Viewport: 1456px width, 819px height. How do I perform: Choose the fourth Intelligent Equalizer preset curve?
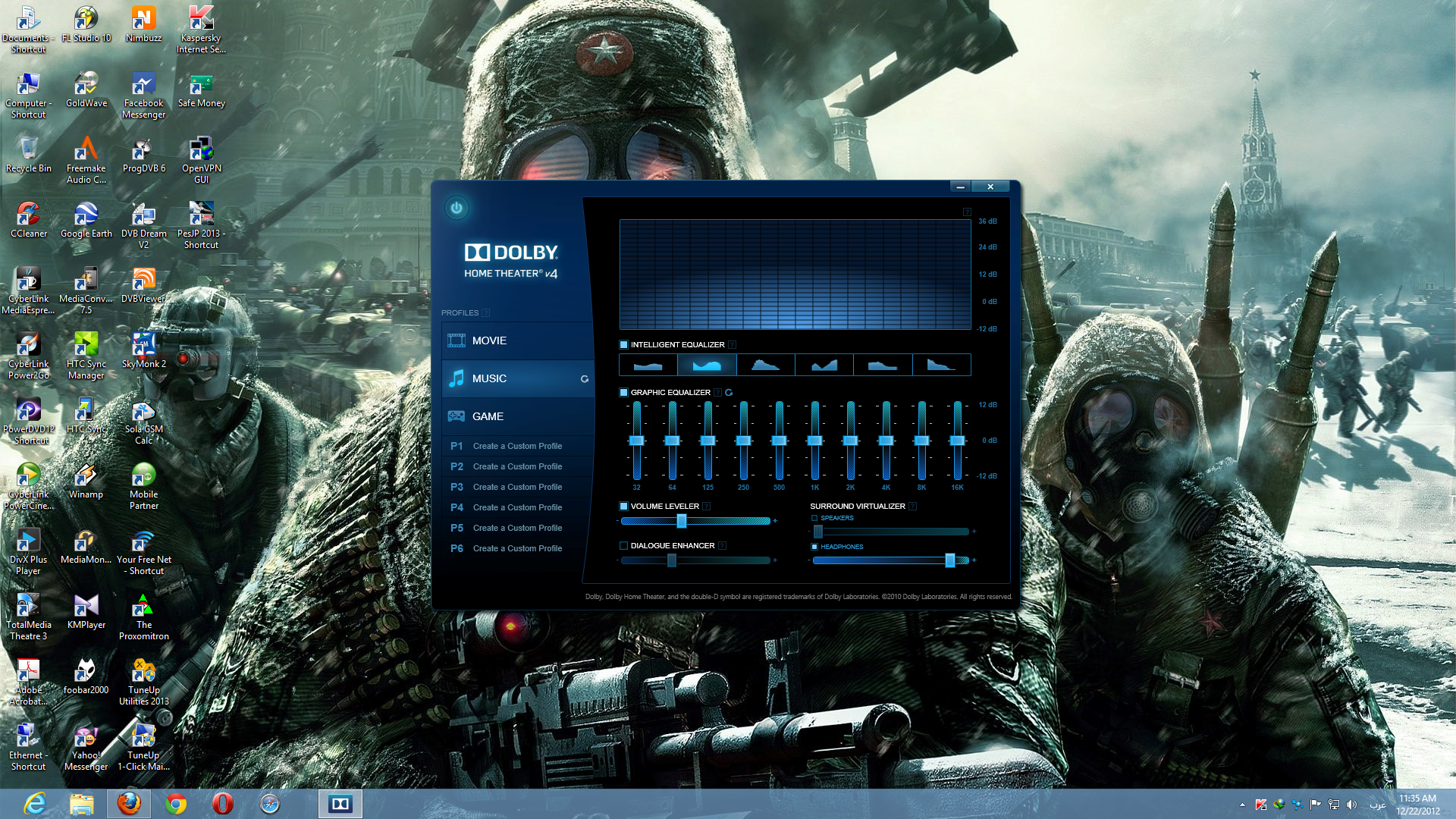tap(824, 365)
